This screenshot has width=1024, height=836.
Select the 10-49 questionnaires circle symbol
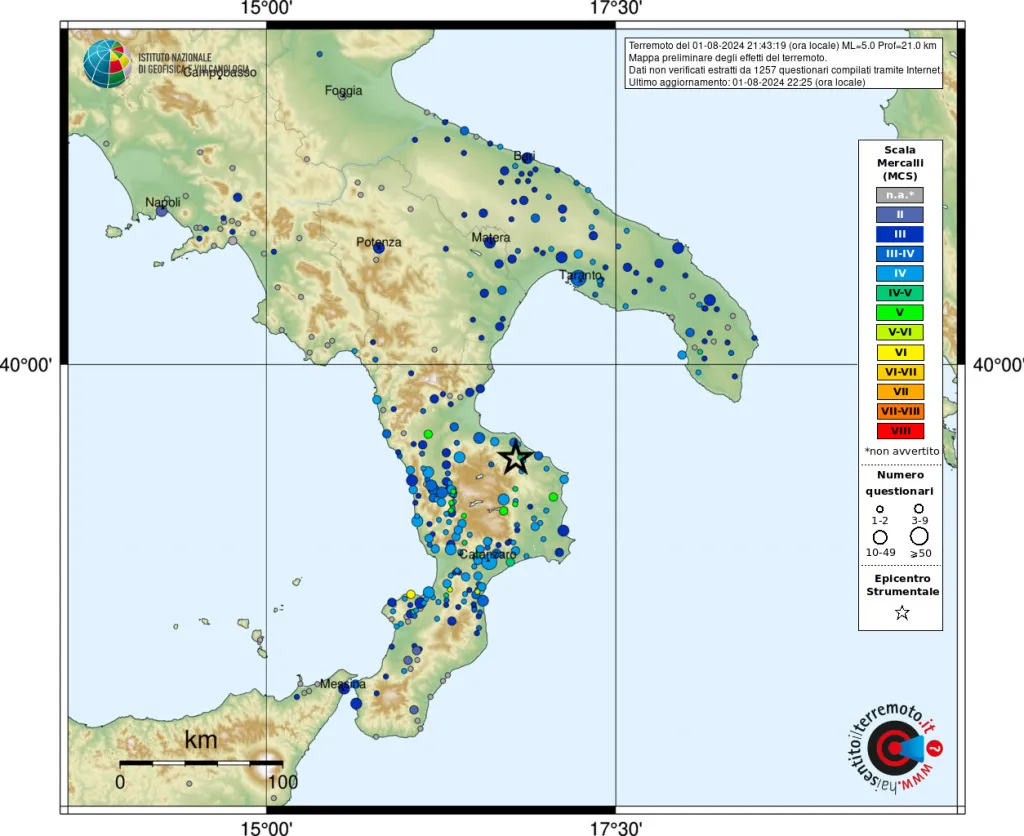click(x=880, y=537)
